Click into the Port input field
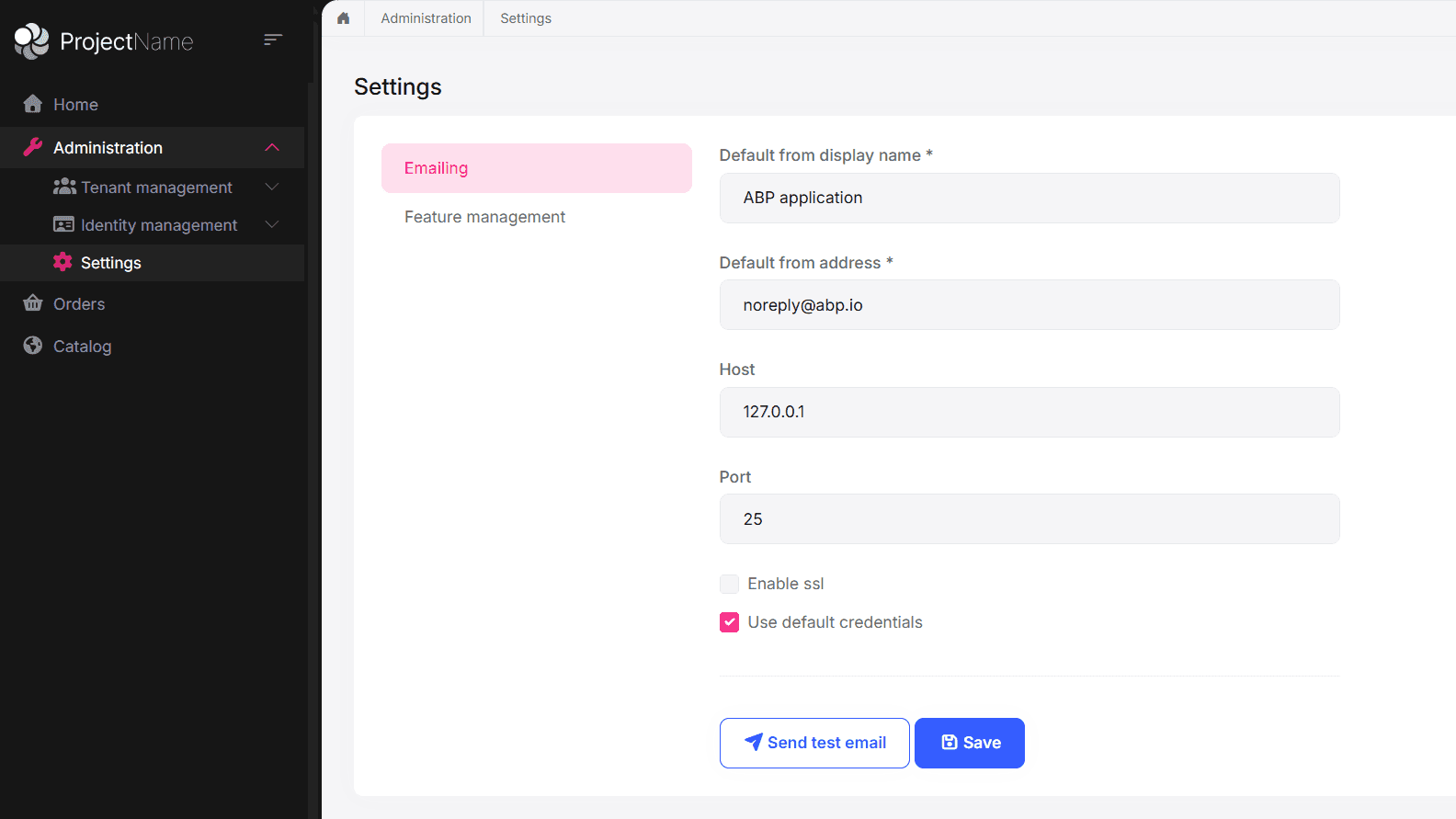The height and width of the screenshot is (819, 1456). point(1029,519)
